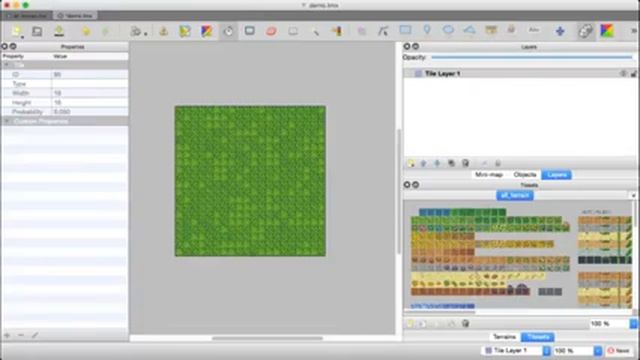Select the Insert Point pin tool
This screenshot has width=640, height=360.
(427, 30)
